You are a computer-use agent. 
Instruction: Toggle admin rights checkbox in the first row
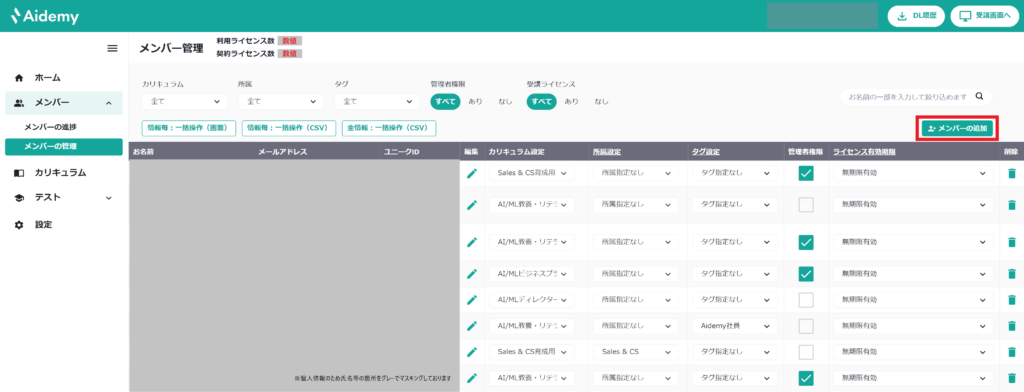coord(806,173)
